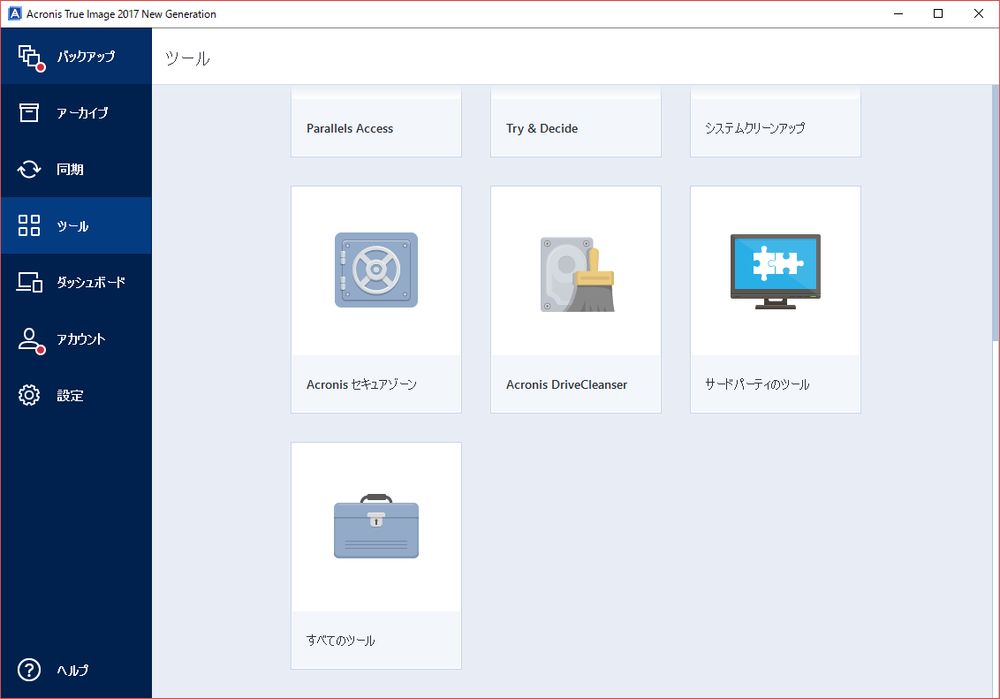Open Acronis セキュアゾーン via the safe icon
Image resolution: width=1000 pixels, height=699 pixels.
375,270
